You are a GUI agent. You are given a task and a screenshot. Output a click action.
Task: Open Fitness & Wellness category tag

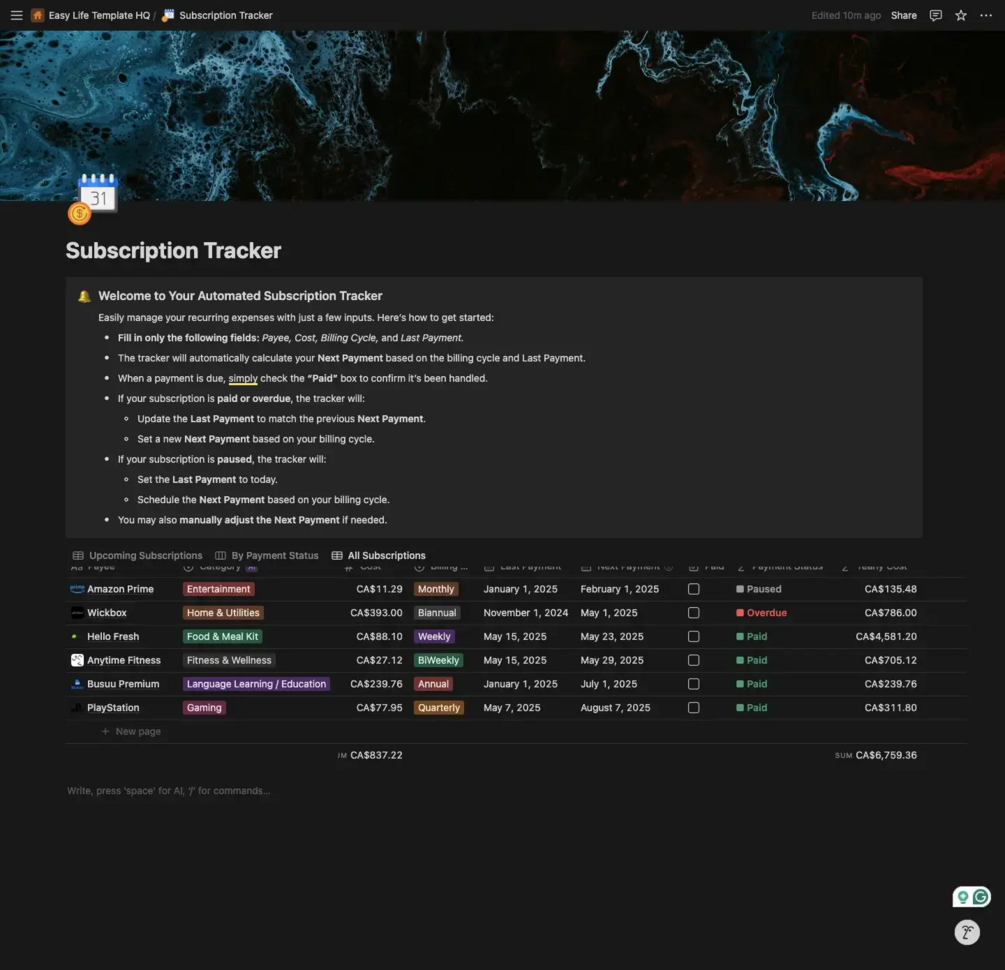pos(229,660)
